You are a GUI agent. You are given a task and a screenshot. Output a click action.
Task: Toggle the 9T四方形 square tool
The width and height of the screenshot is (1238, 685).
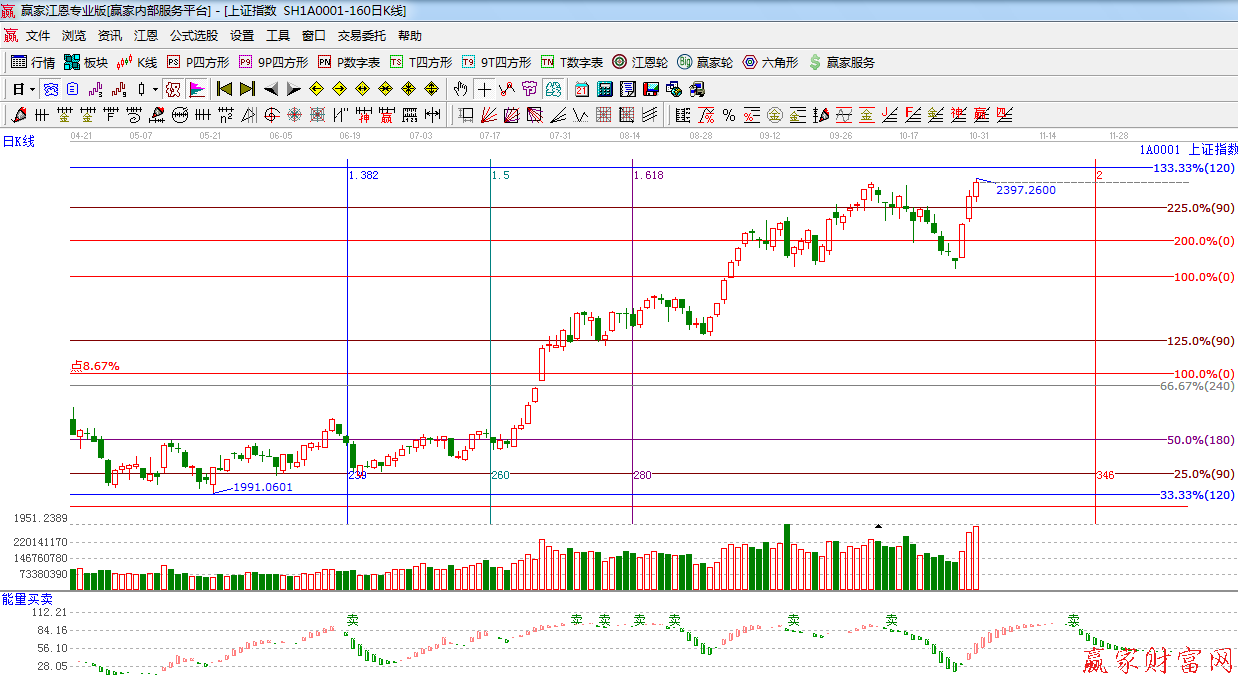click(495, 62)
